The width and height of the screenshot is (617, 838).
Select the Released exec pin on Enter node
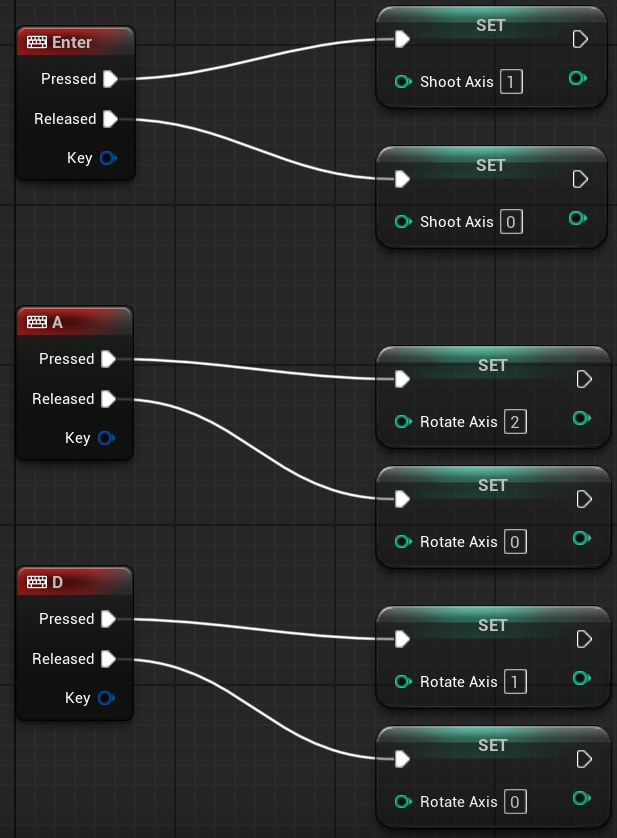[111, 119]
